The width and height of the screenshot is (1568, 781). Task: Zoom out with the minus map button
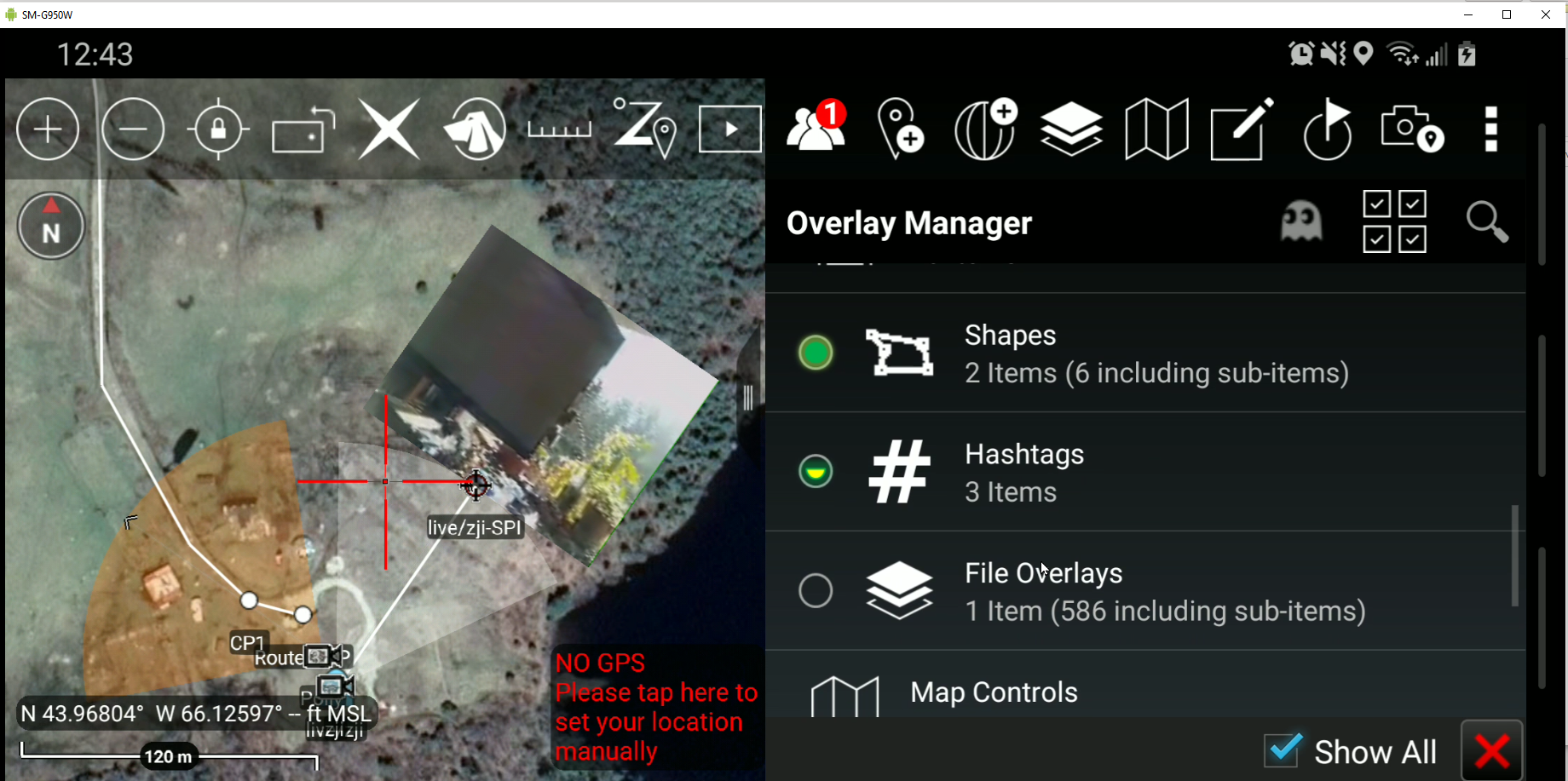[133, 129]
